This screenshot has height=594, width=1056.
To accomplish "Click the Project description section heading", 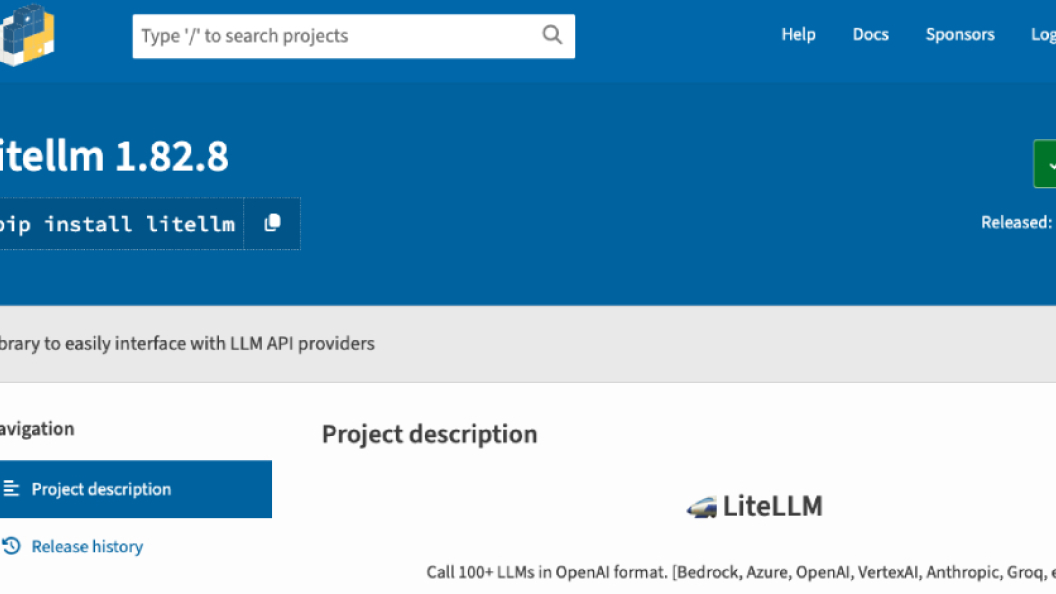I will [x=429, y=434].
